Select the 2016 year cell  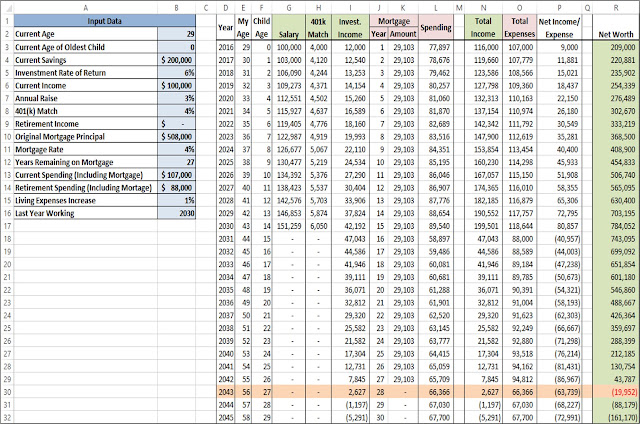click(226, 47)
